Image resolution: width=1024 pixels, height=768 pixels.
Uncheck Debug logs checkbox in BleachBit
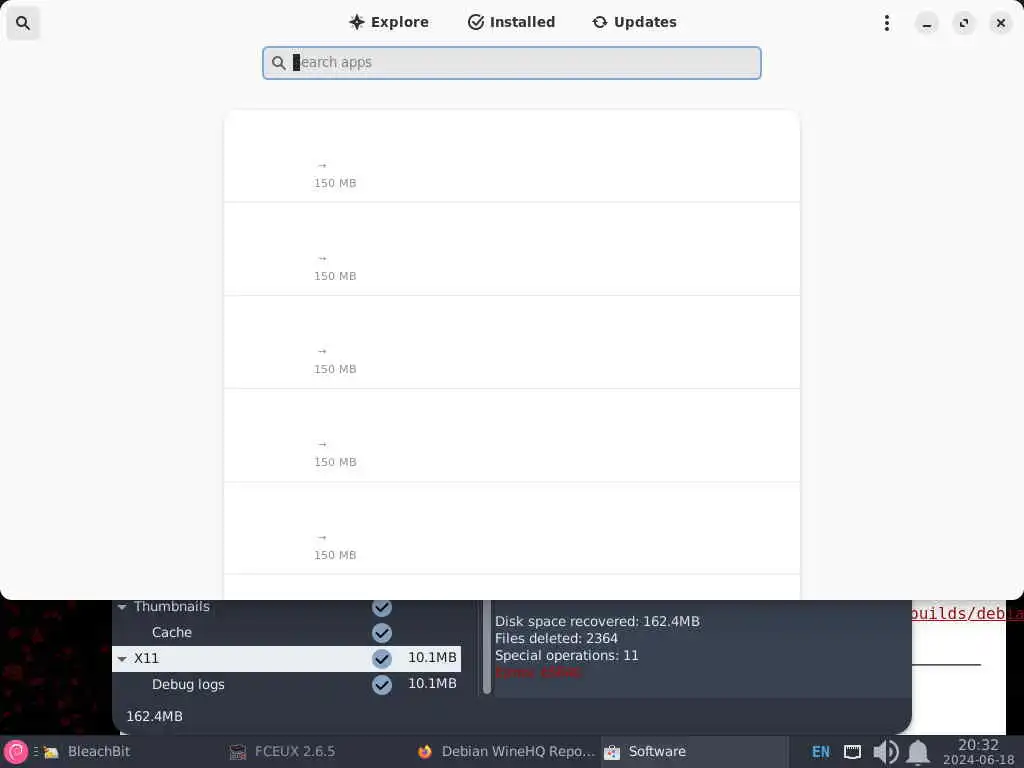(382, 684)
